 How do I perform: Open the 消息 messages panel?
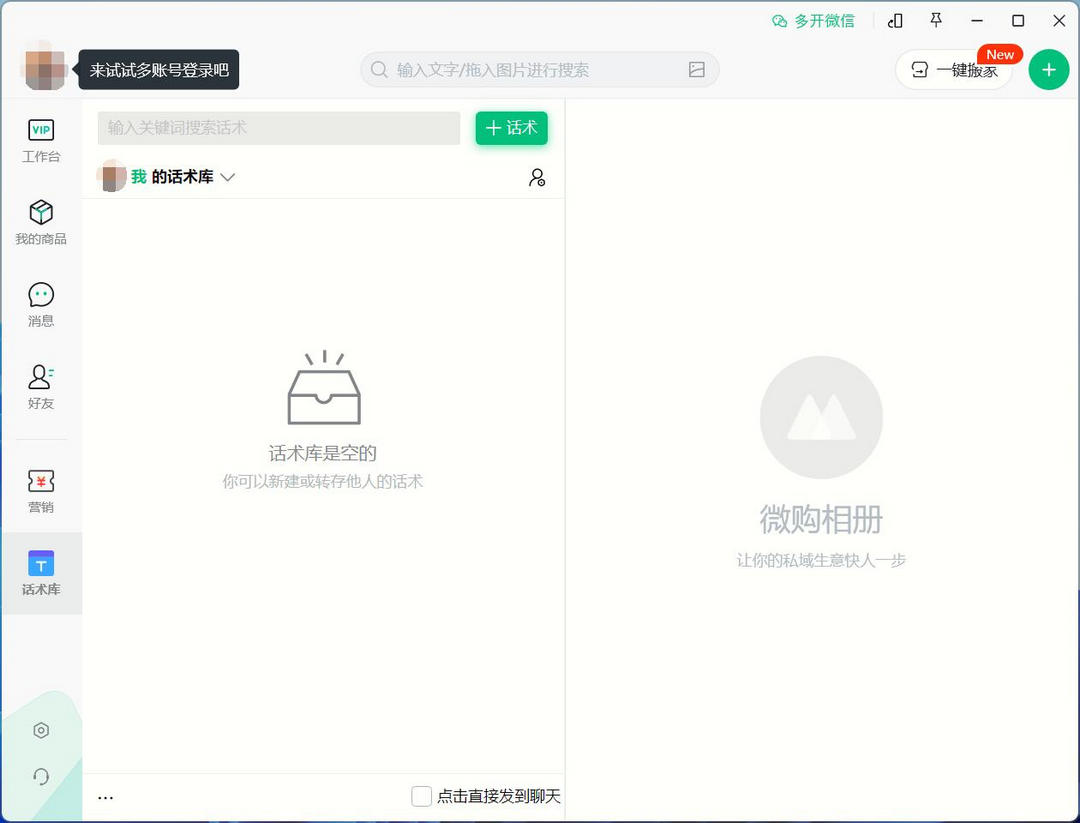click(x=41, y=303)
